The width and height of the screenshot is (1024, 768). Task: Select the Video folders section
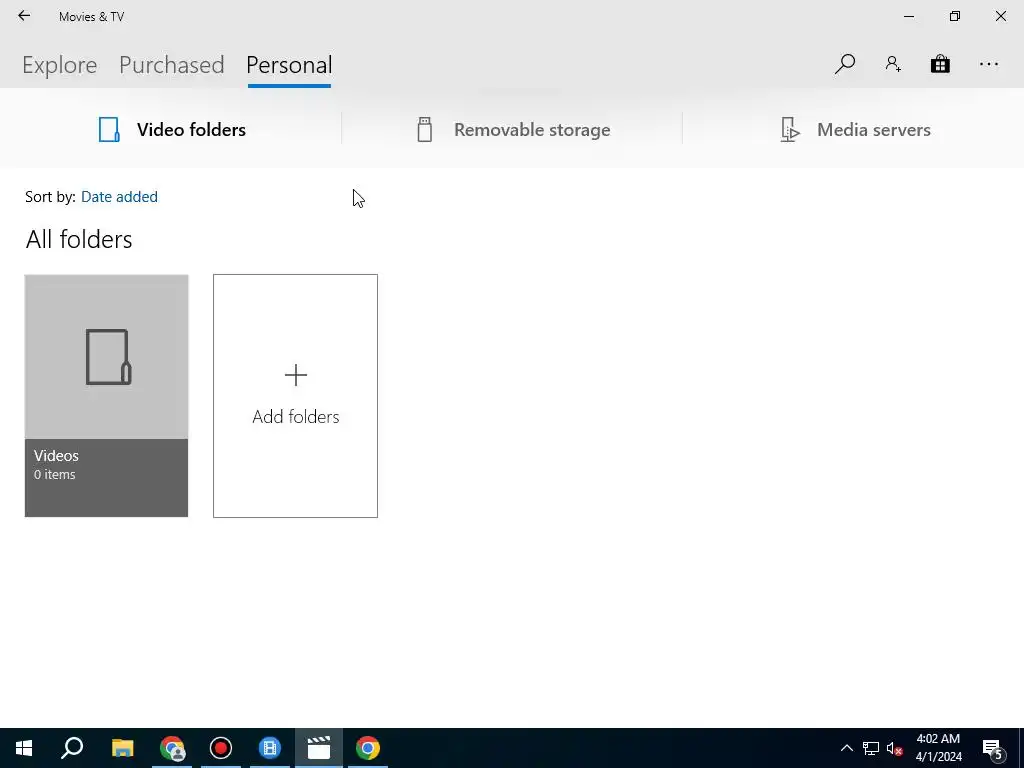(x=172, y=129)
